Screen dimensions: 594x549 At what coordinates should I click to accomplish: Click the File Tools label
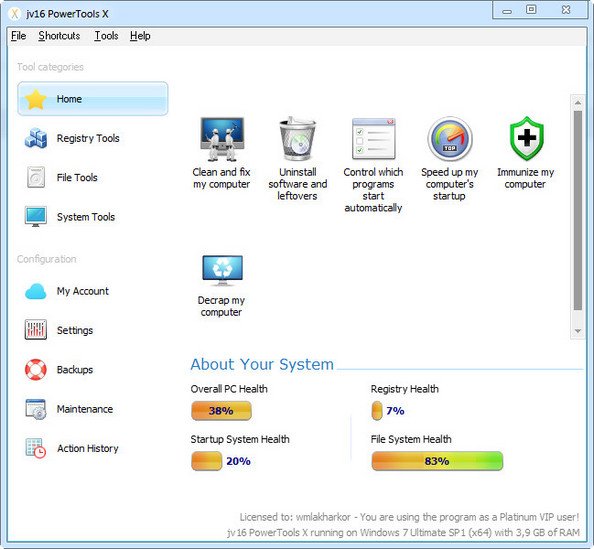(77, 177)
